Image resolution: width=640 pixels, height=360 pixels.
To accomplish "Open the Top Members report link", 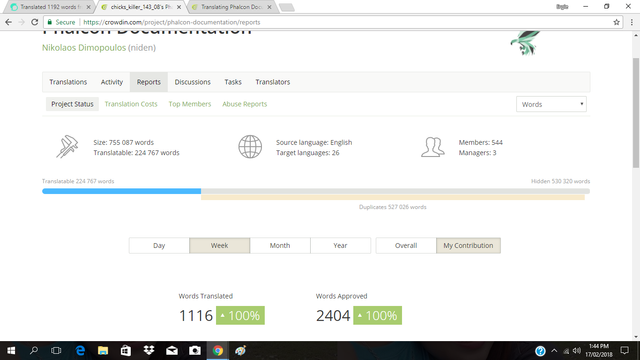I will [x=190, y=104].
